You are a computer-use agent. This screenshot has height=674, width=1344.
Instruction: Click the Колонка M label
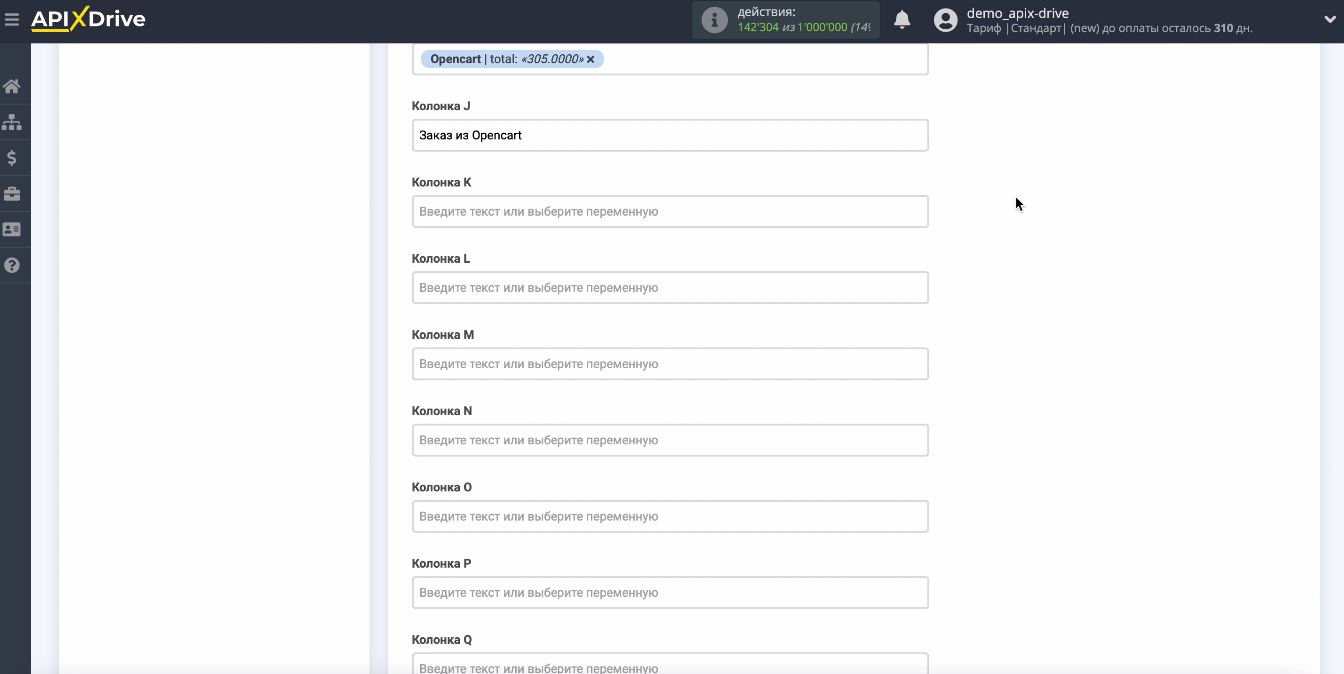[443, 335]
